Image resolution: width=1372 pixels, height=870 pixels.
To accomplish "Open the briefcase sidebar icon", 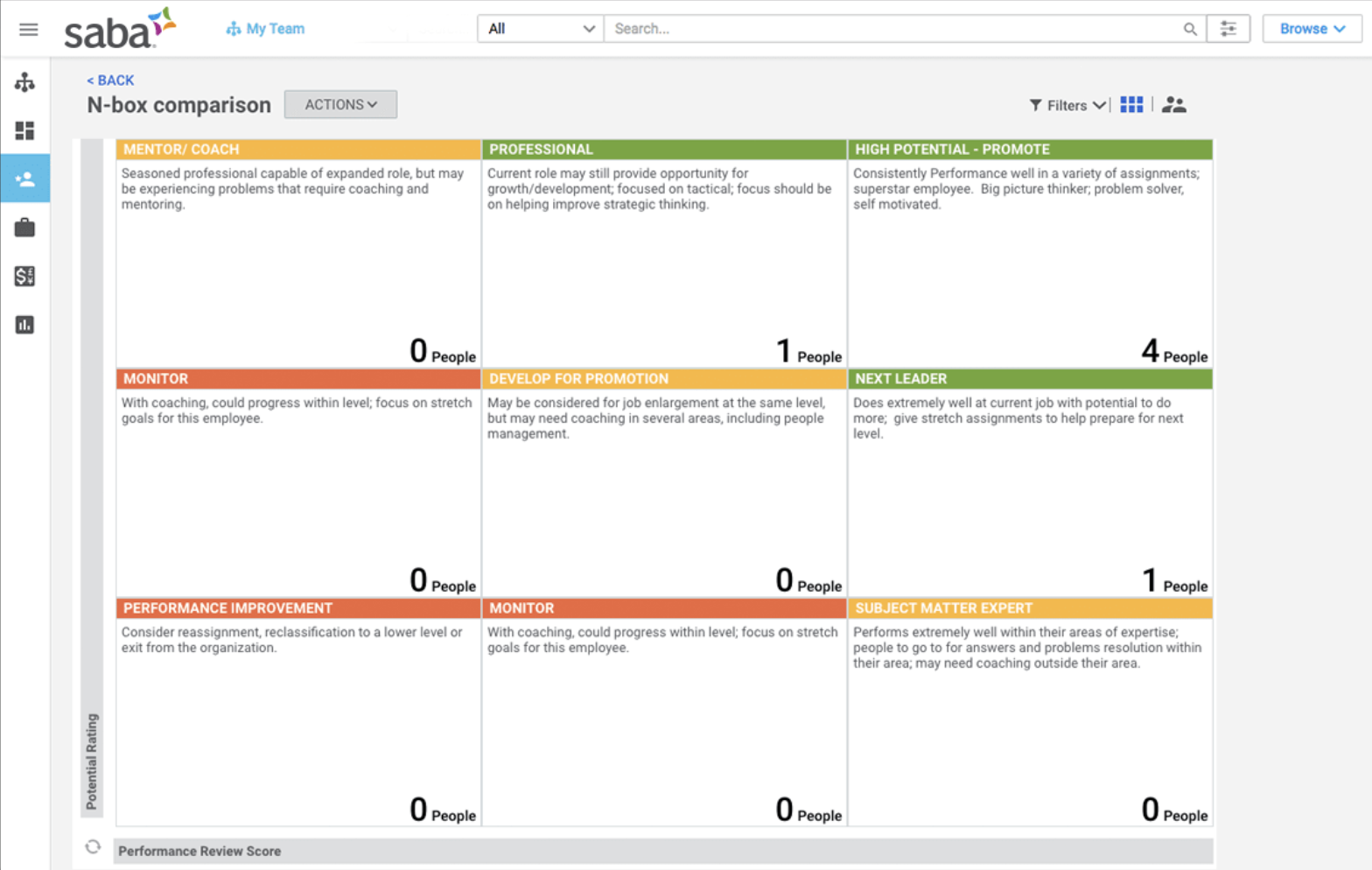I will tap(24, 228).
